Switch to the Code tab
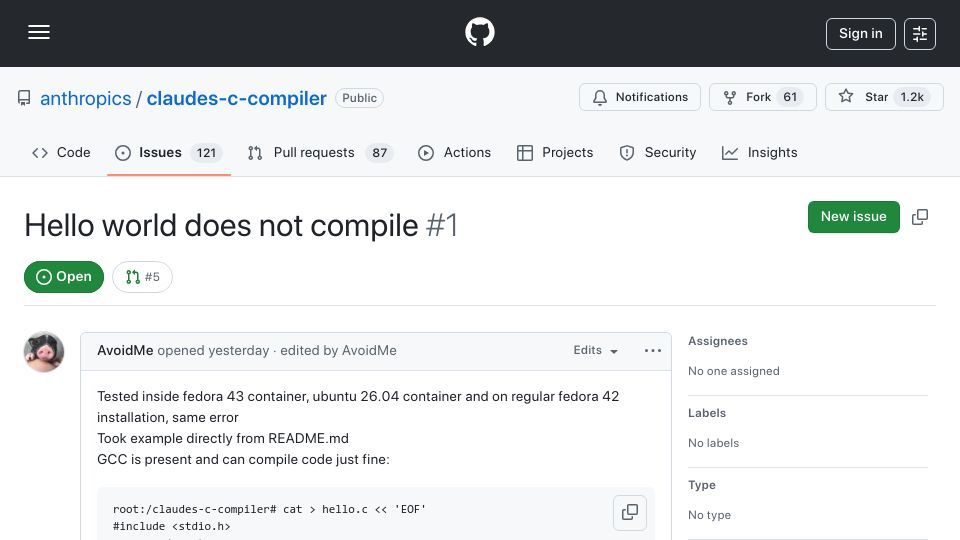The image size is (960, 540). (x=61, y=152)
